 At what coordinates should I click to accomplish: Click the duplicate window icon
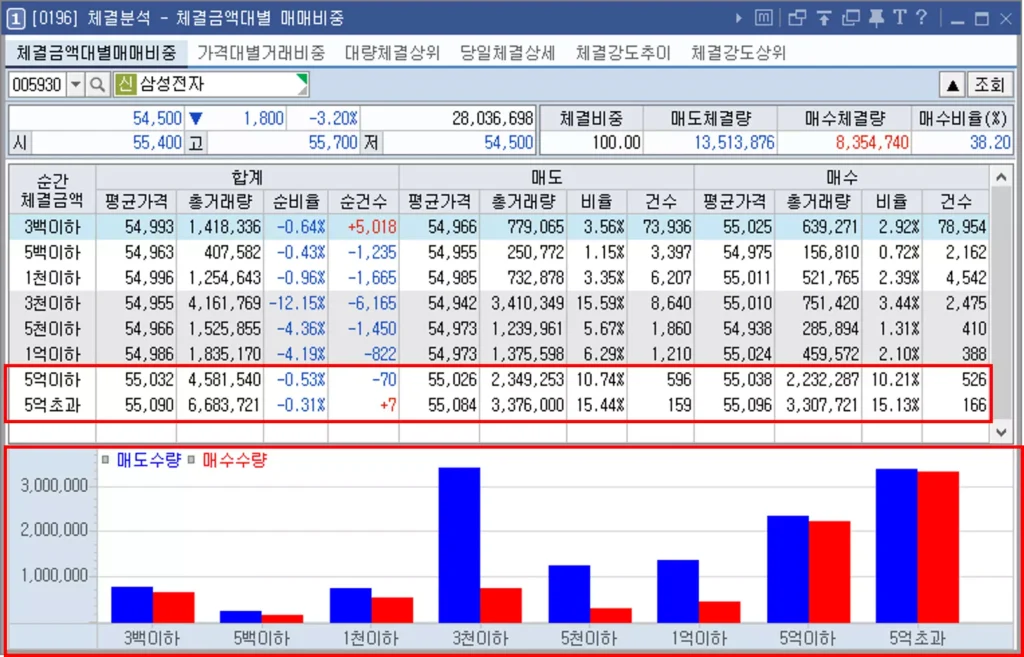tap(850, 18)
